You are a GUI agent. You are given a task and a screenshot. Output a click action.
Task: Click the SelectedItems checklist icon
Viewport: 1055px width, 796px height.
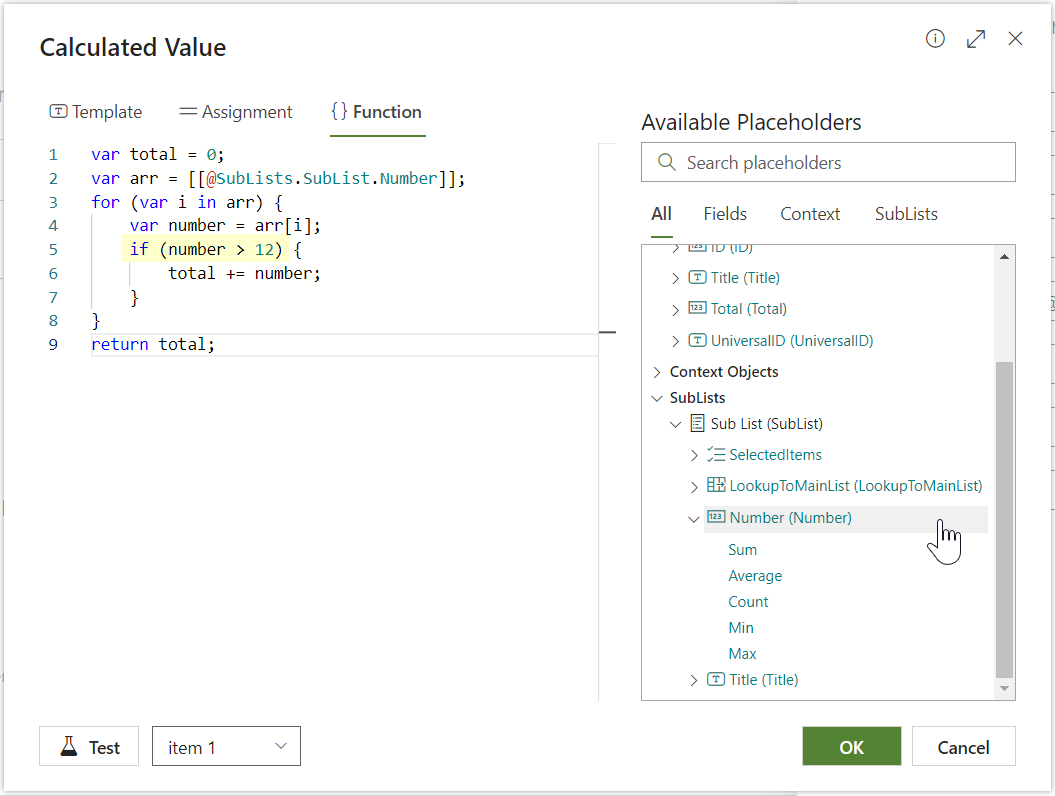coord(715,455)
